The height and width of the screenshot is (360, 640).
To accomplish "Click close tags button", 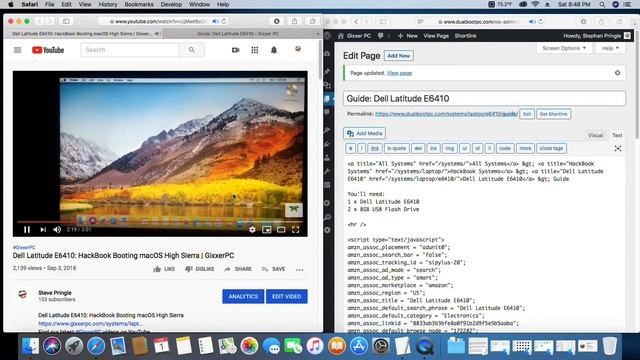I will (551, 149).
